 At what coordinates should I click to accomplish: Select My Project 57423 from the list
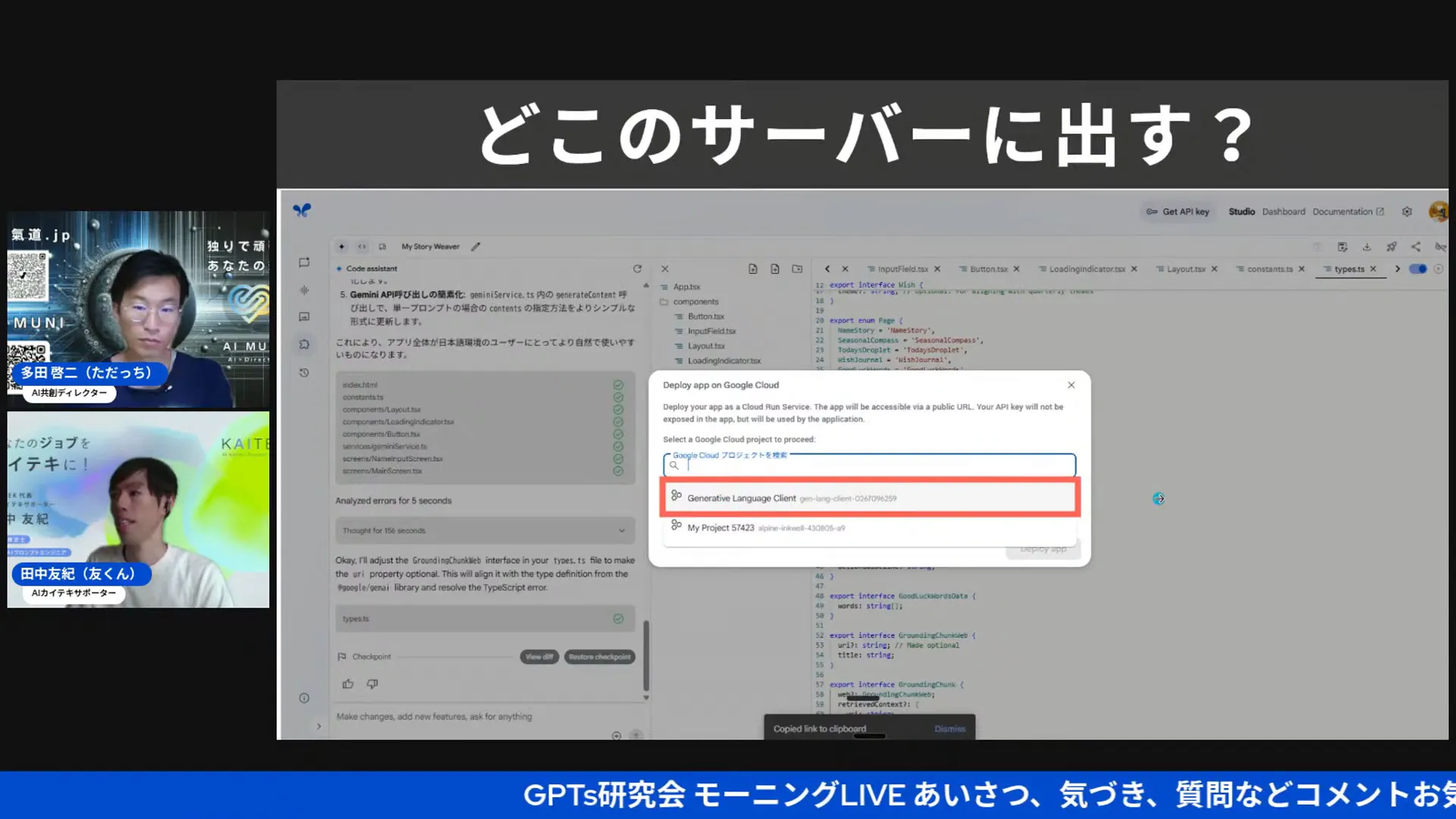(870, 528)
